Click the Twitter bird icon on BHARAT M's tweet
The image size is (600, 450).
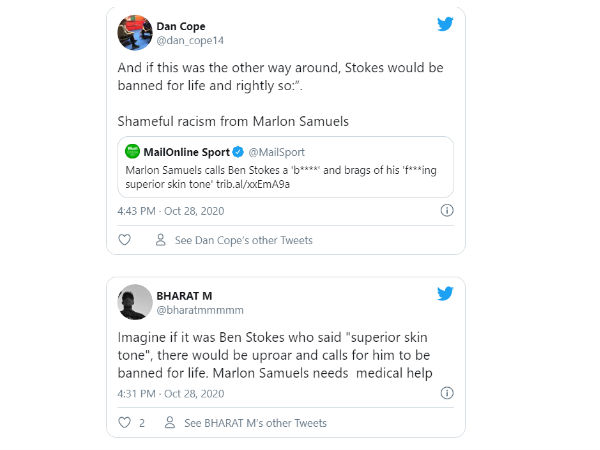(445, 294)
